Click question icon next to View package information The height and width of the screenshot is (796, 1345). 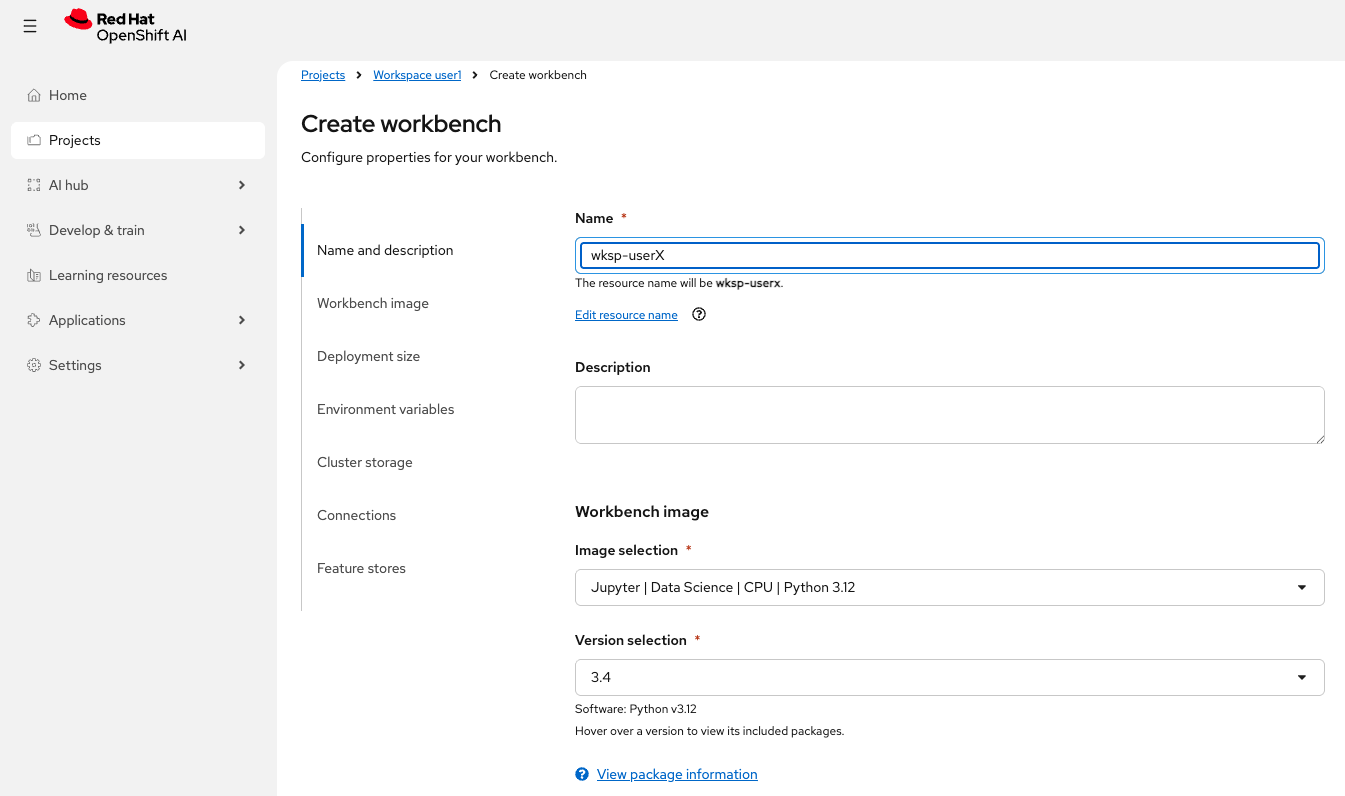(582, 774)
